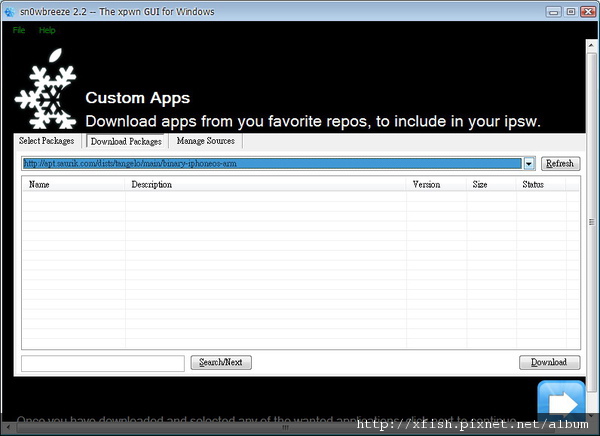
Task: Click the Search/Next button
Action: [x=221, y=362]
